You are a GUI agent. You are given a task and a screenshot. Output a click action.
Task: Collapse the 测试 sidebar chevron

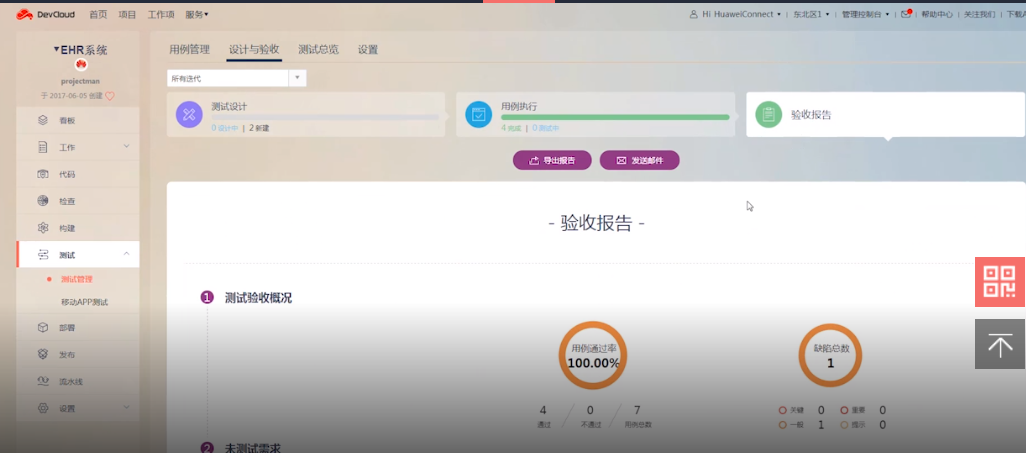click(x=126, y=253)
